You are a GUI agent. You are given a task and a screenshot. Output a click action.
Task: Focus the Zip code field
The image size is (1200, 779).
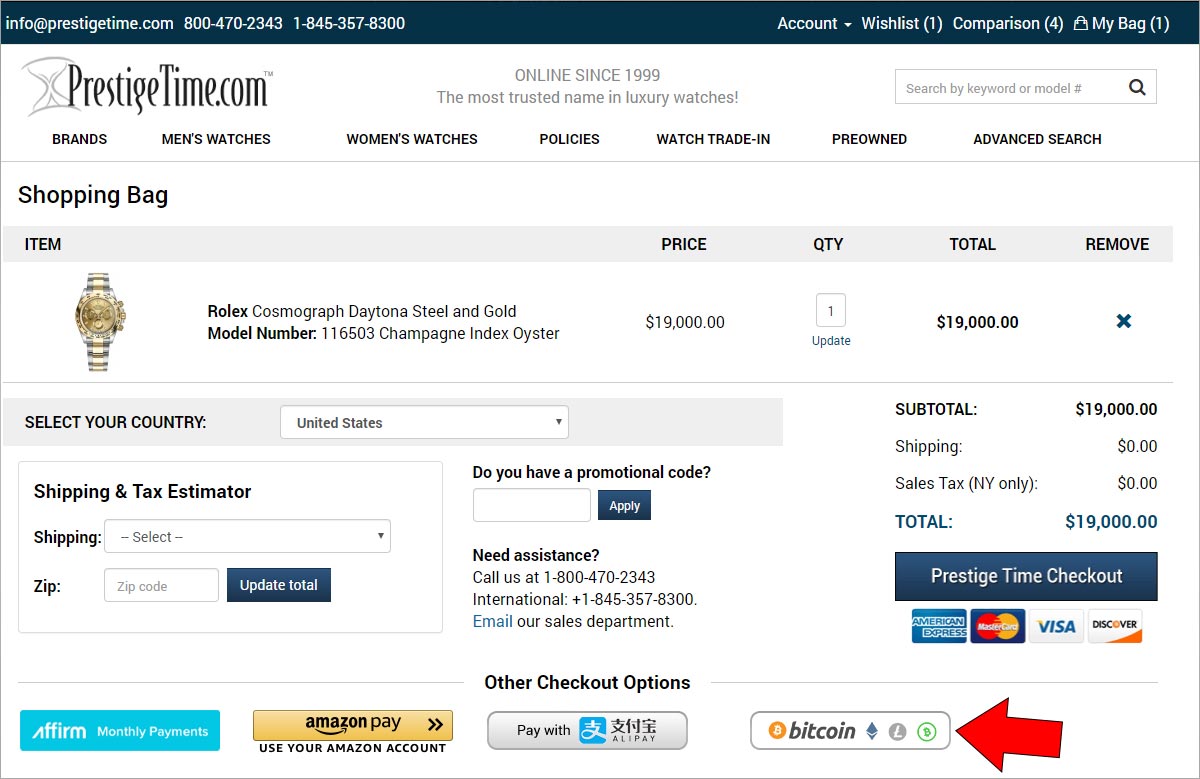coord(161,585)
